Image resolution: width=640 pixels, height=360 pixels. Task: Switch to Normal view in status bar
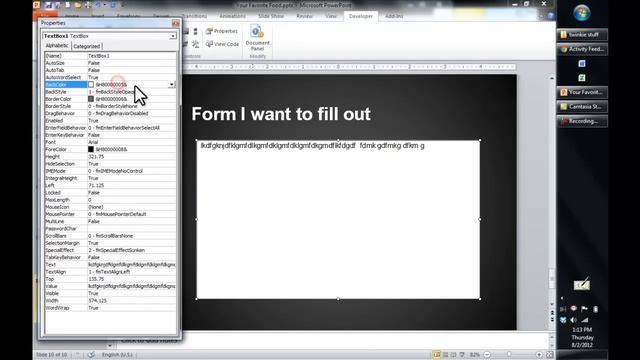tap(437, 355)
